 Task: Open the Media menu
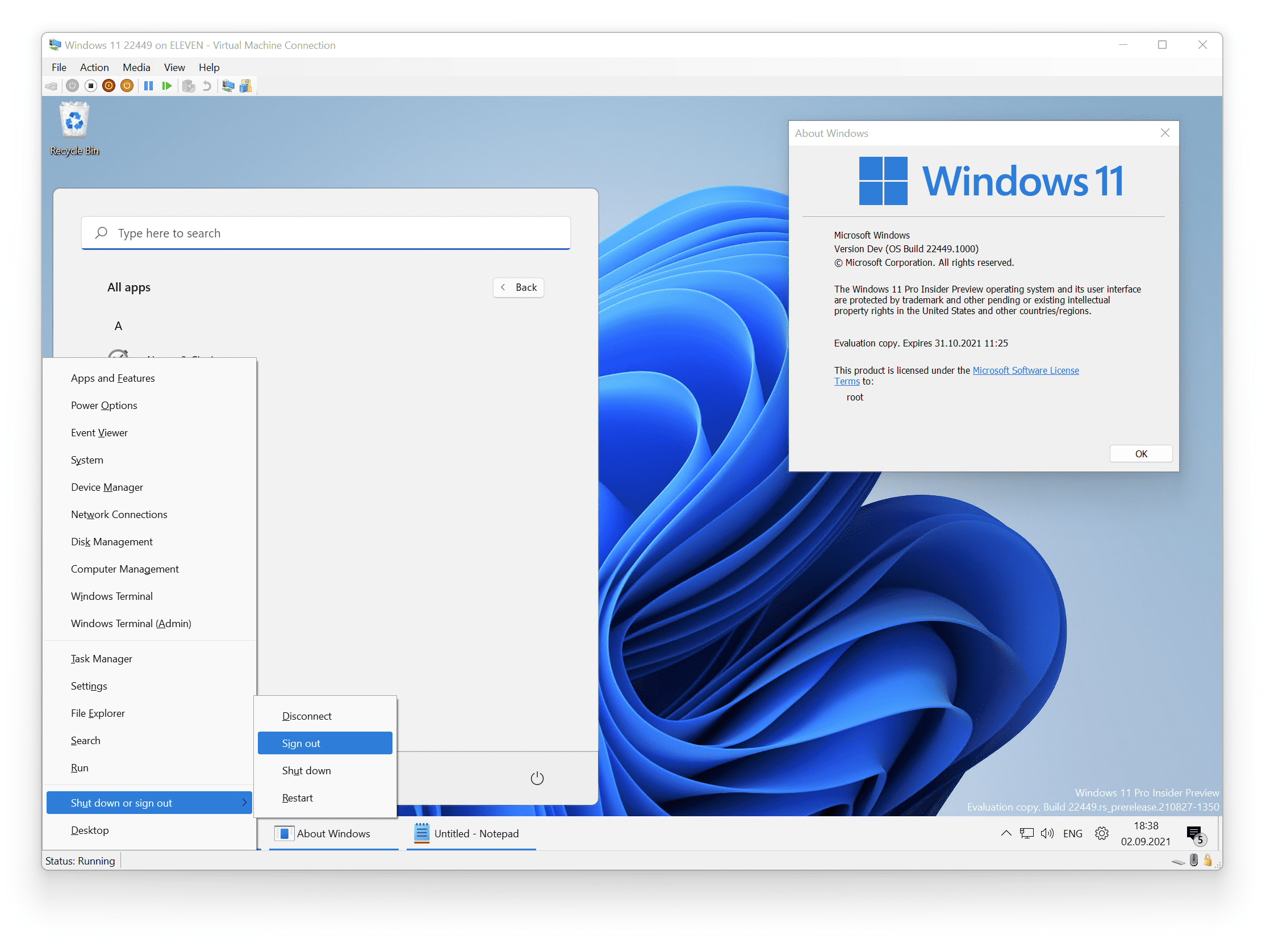[136, 68]
